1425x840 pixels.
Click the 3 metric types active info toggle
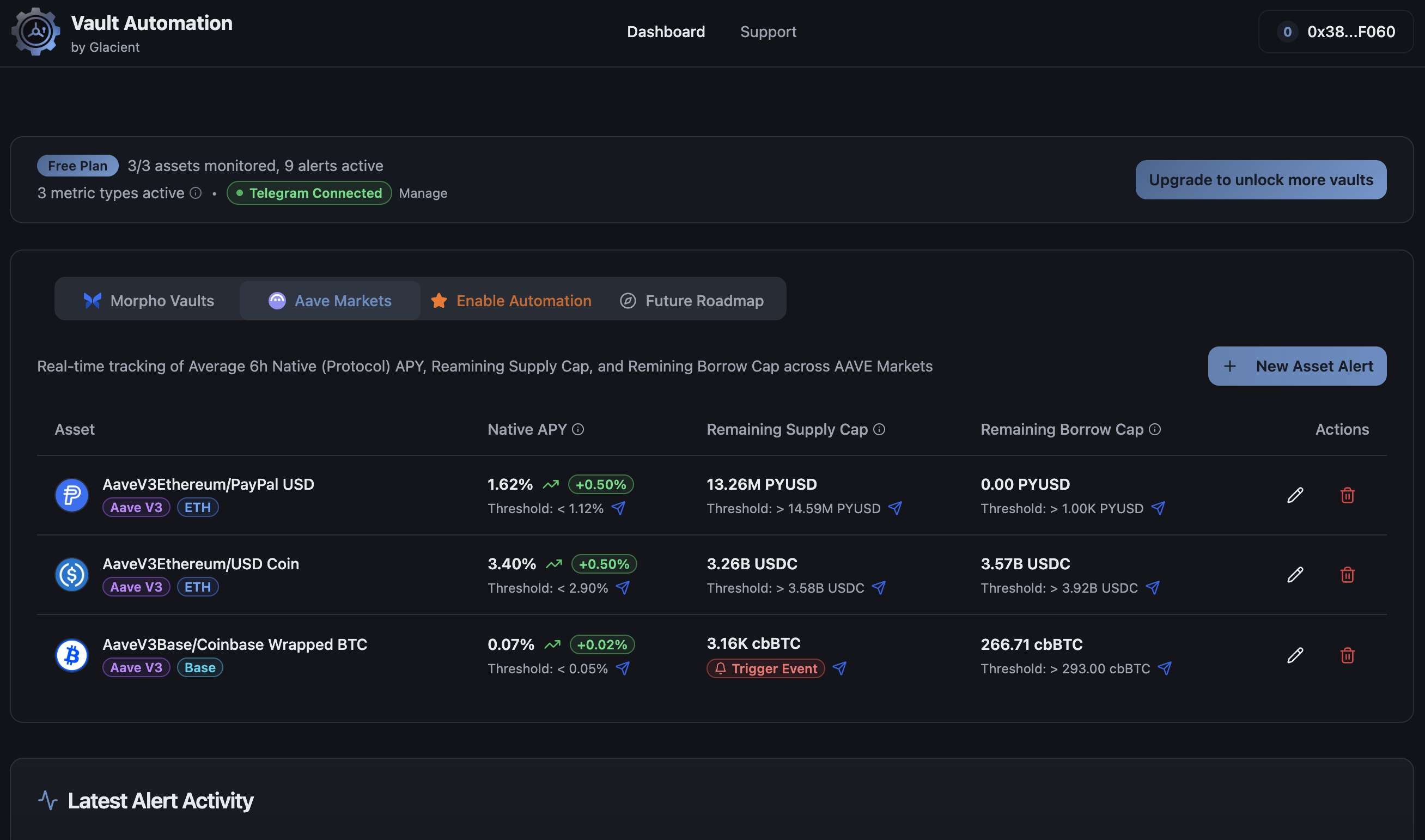[x=196, y=192]
